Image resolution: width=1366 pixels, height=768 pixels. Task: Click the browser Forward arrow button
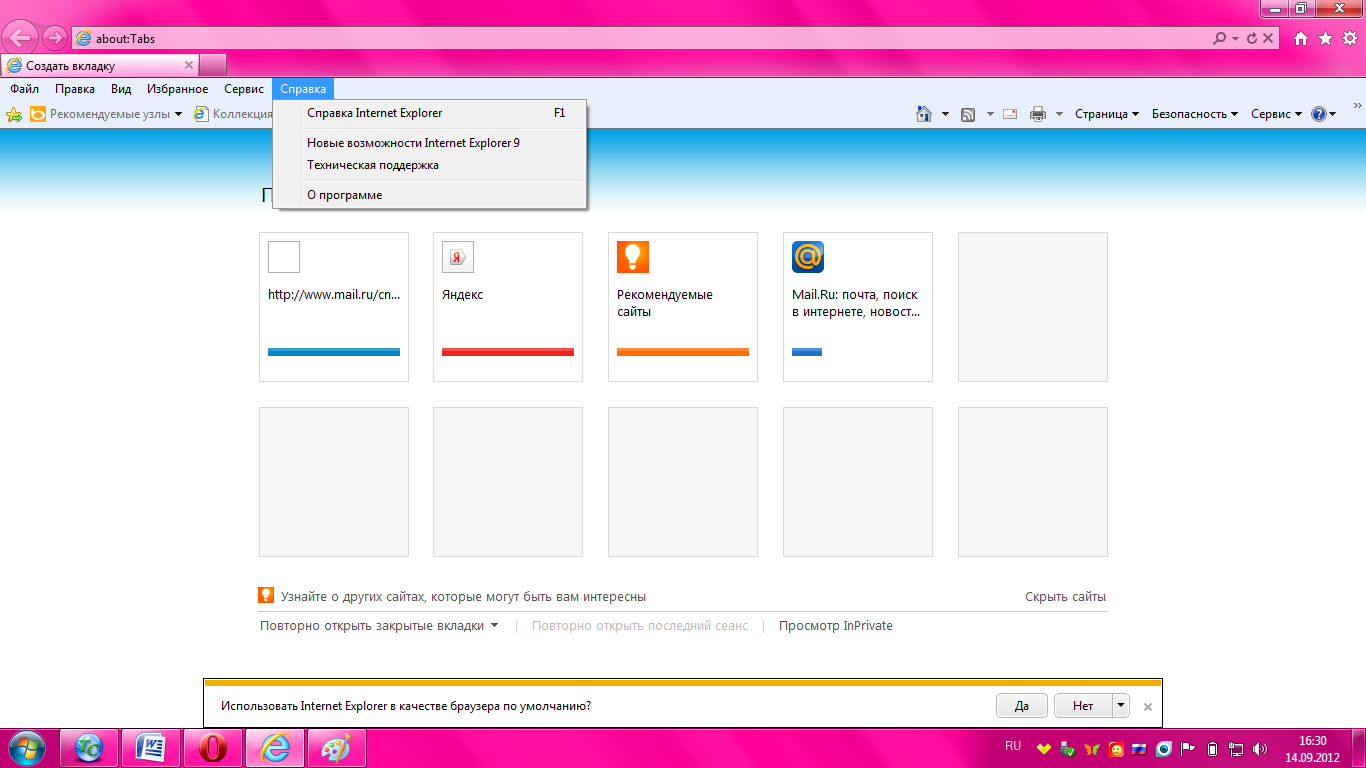(x=55, y=39)
